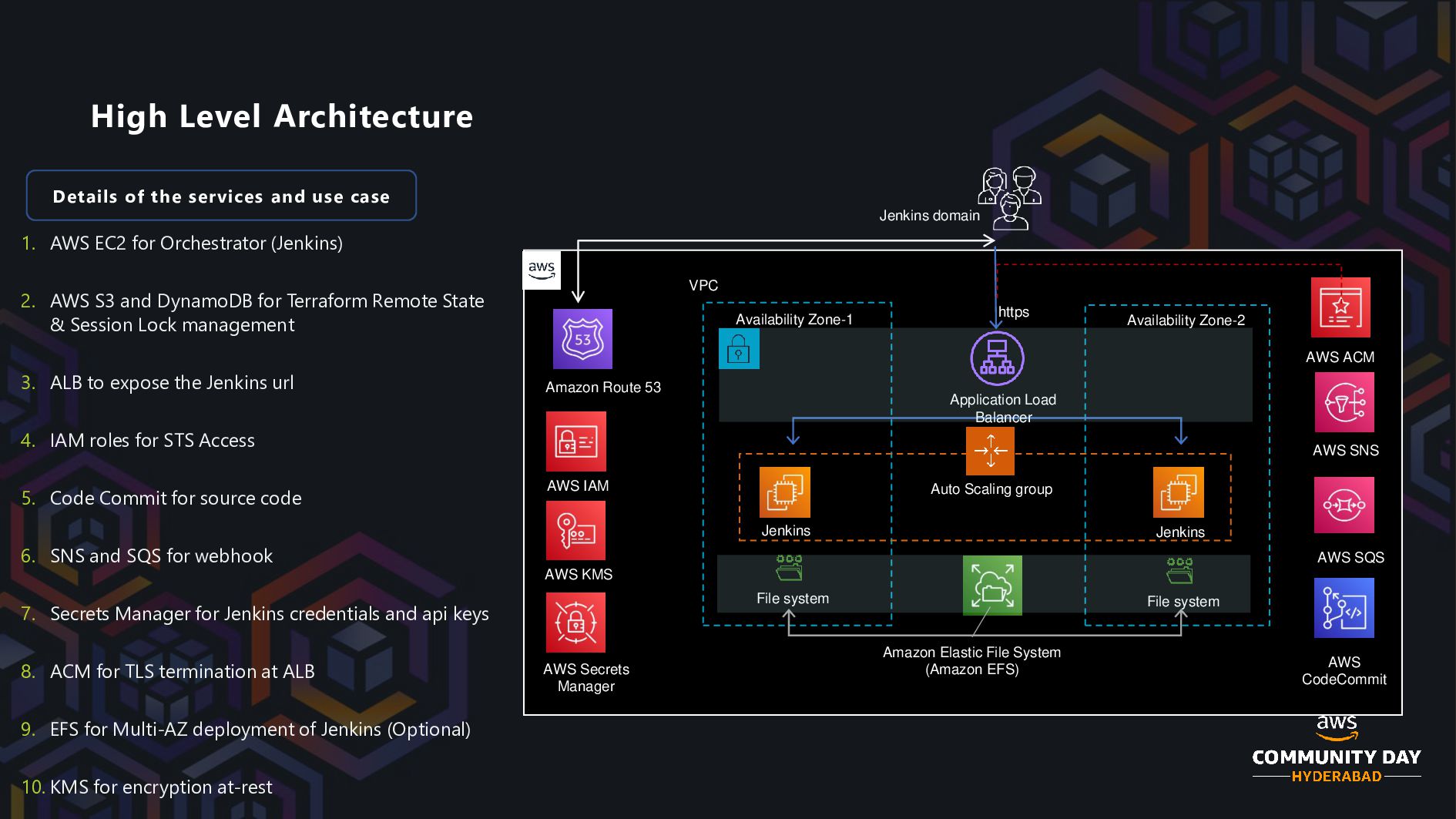The height and width of the screenshot is (819, 1456).
Task: Select the 'Availability Zone-2' label
Action: tap(1186, 321)
